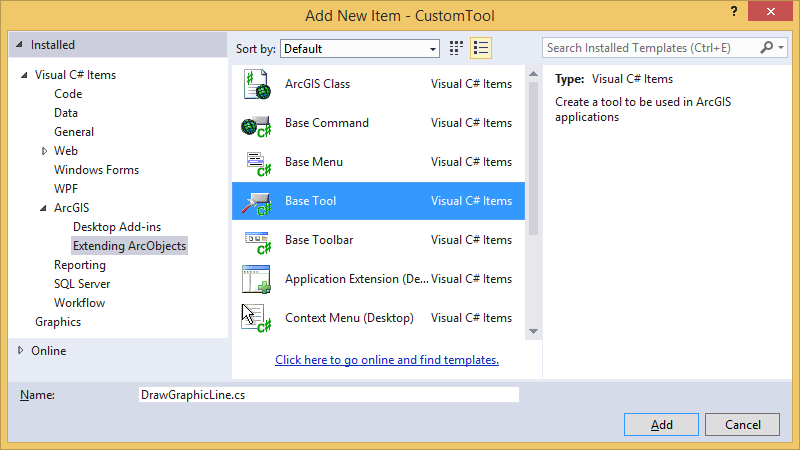Select the Base Toolbar template icon
Viewport: 800px width, 450px height.
click(256, 240)
